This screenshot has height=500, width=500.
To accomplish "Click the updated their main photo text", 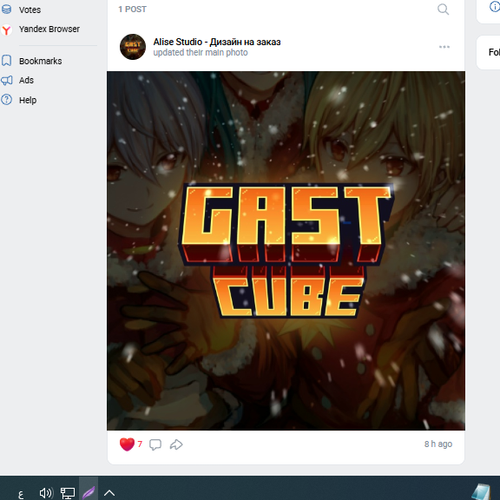I will pyautogui.click(x=200, y=53).
